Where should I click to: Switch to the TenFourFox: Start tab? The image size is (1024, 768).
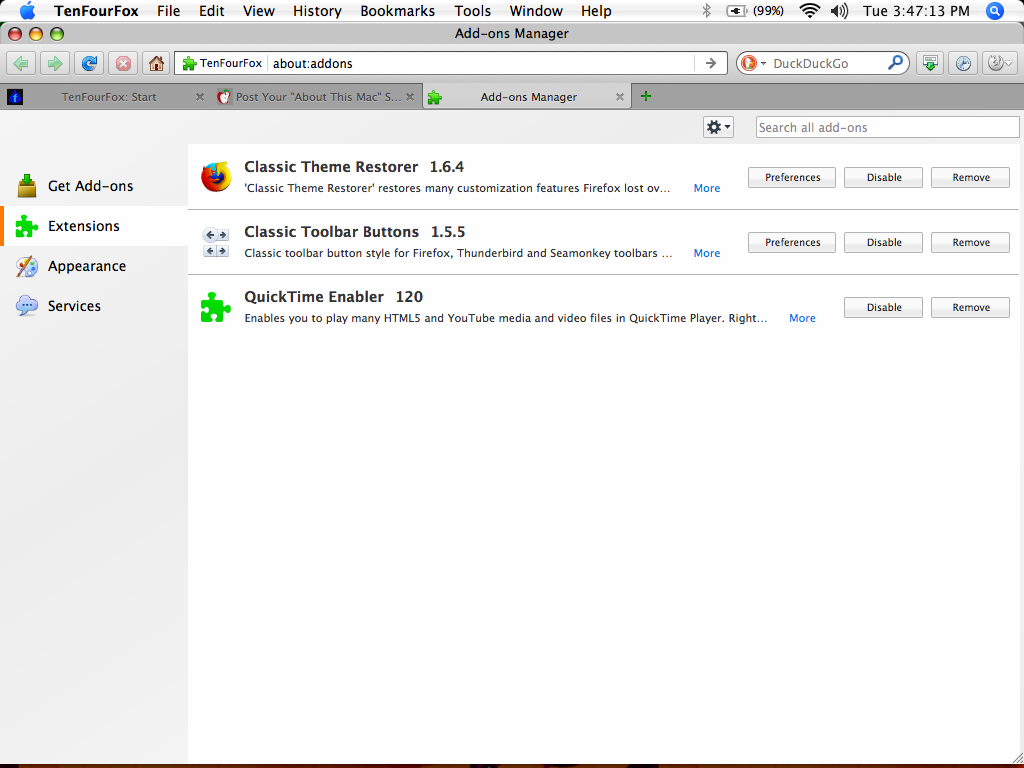104,97
